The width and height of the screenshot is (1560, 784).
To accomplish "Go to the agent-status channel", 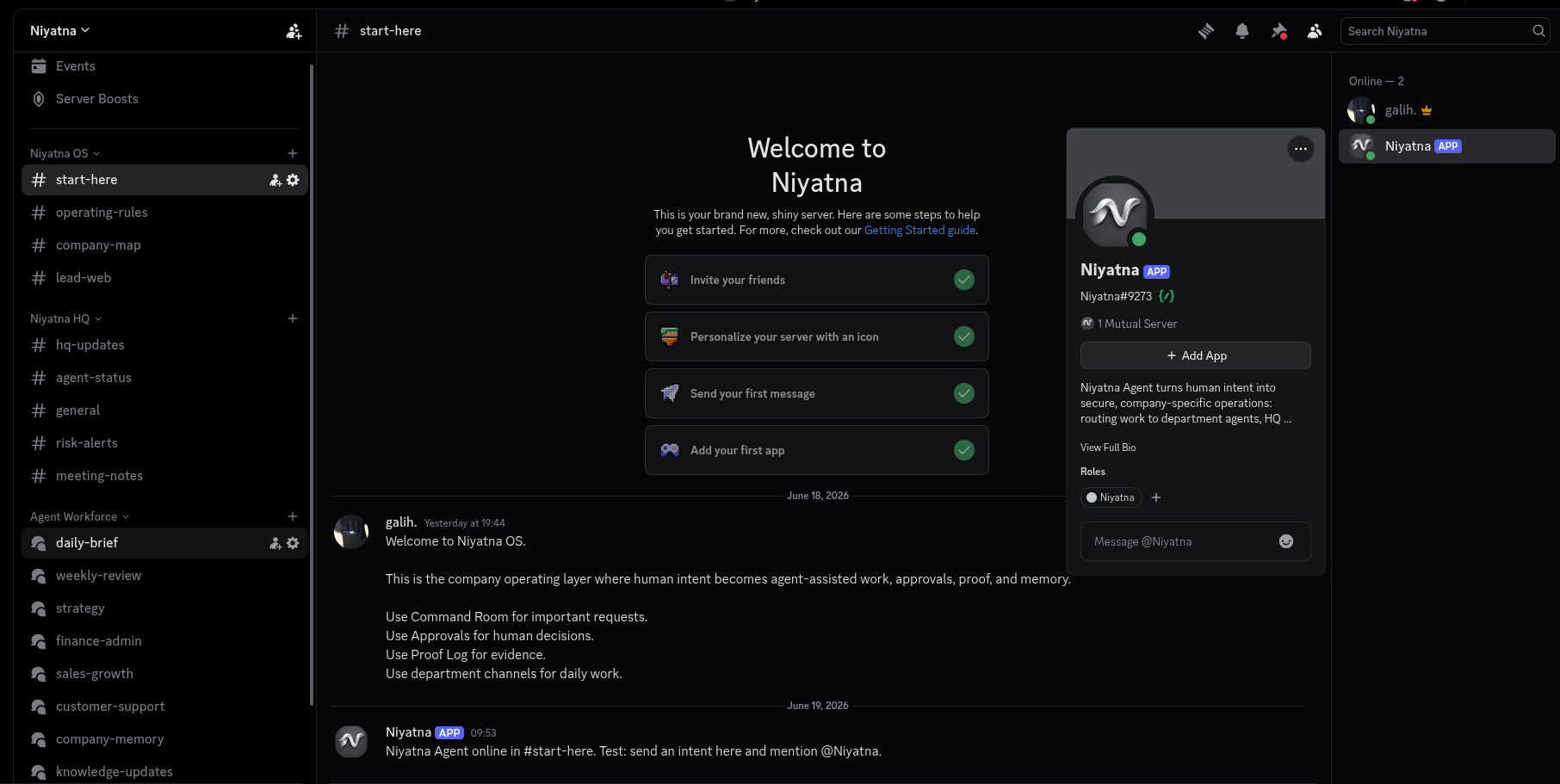I will (164, 378).
